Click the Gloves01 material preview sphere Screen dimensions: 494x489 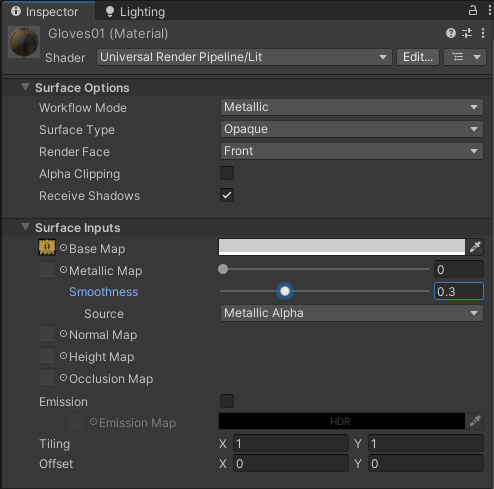coord(24,42)
